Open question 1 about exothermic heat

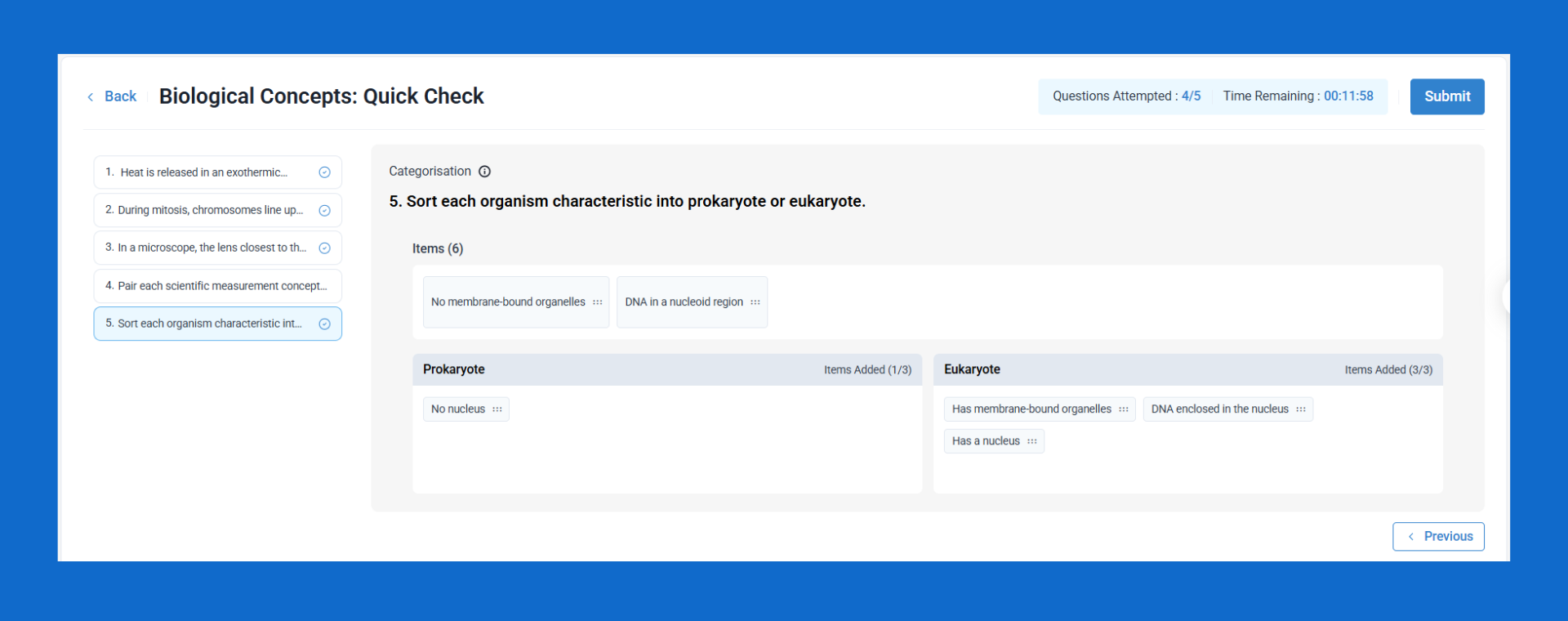pos(218,172)
